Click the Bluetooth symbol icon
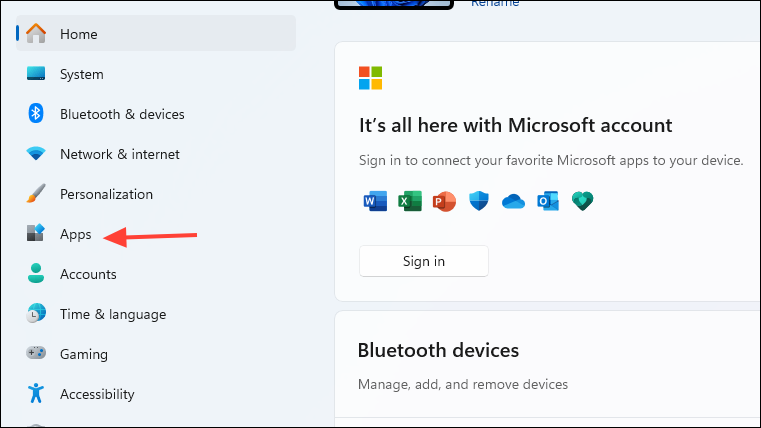 [36, 114]
